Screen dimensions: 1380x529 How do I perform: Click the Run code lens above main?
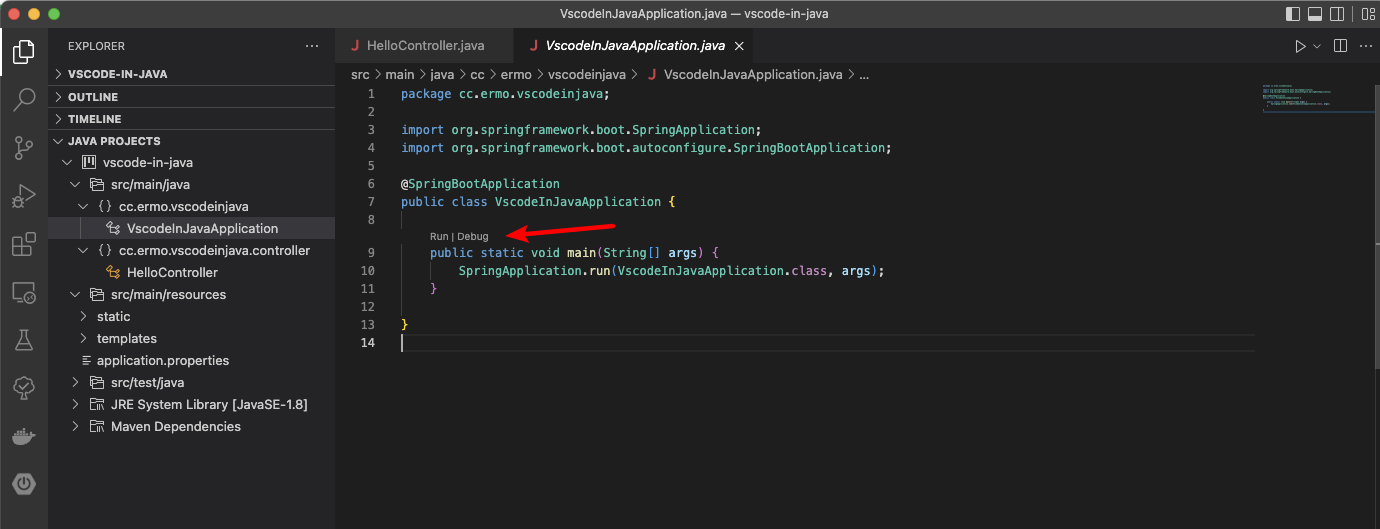(439, 236)
